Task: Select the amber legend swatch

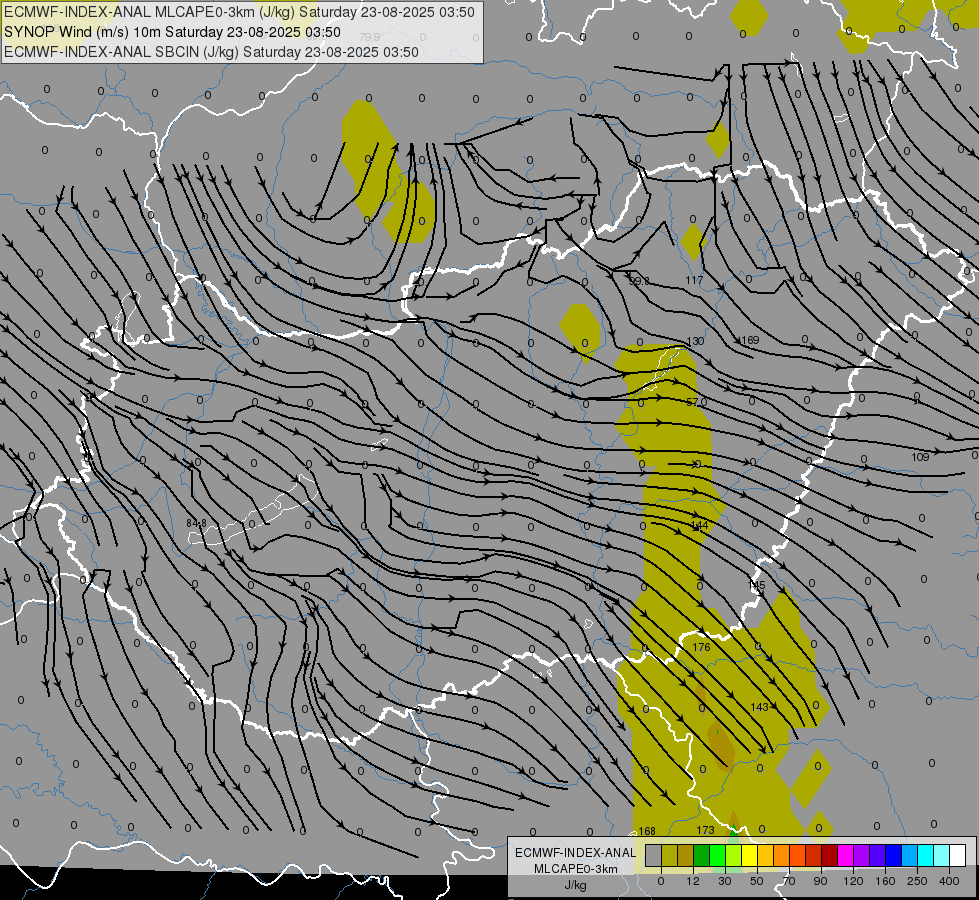Action: click(766, 855)
